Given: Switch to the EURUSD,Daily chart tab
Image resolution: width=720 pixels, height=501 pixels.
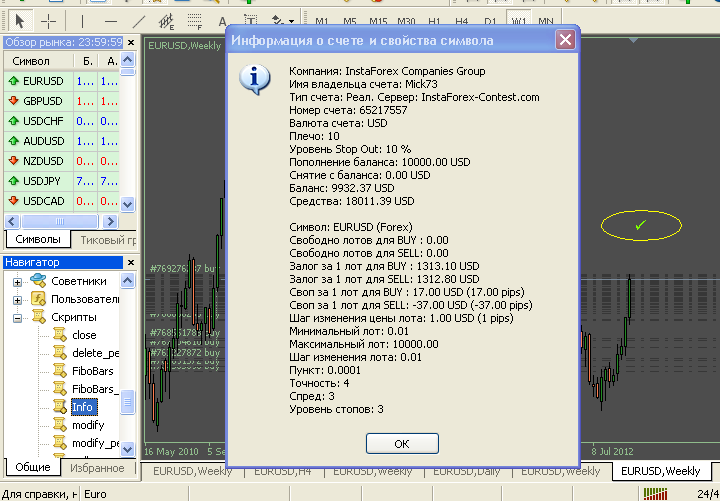Looking at the screenshot, I should click(x=466, y=472).
